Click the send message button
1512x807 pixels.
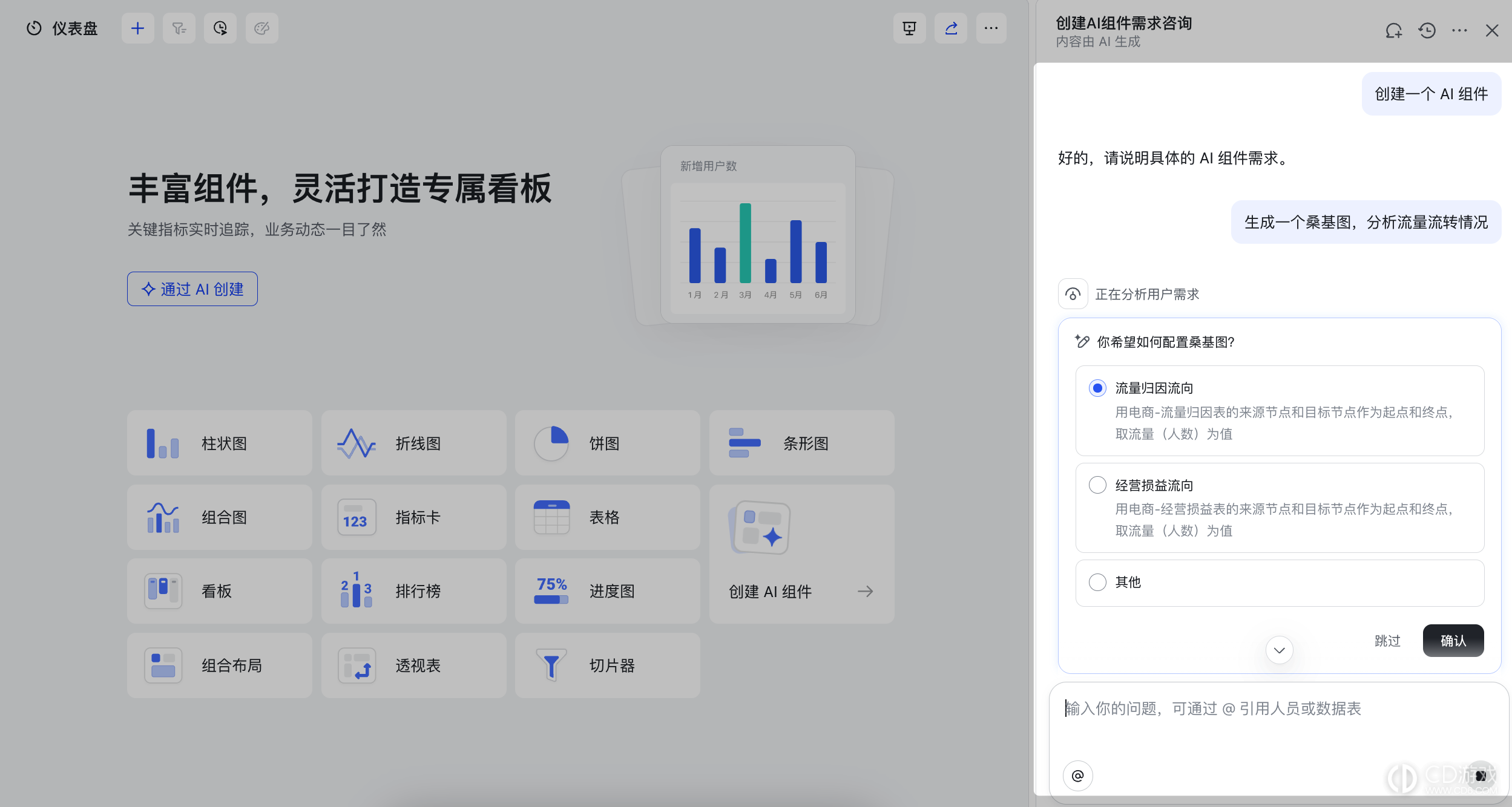(x=1480, y=776)
